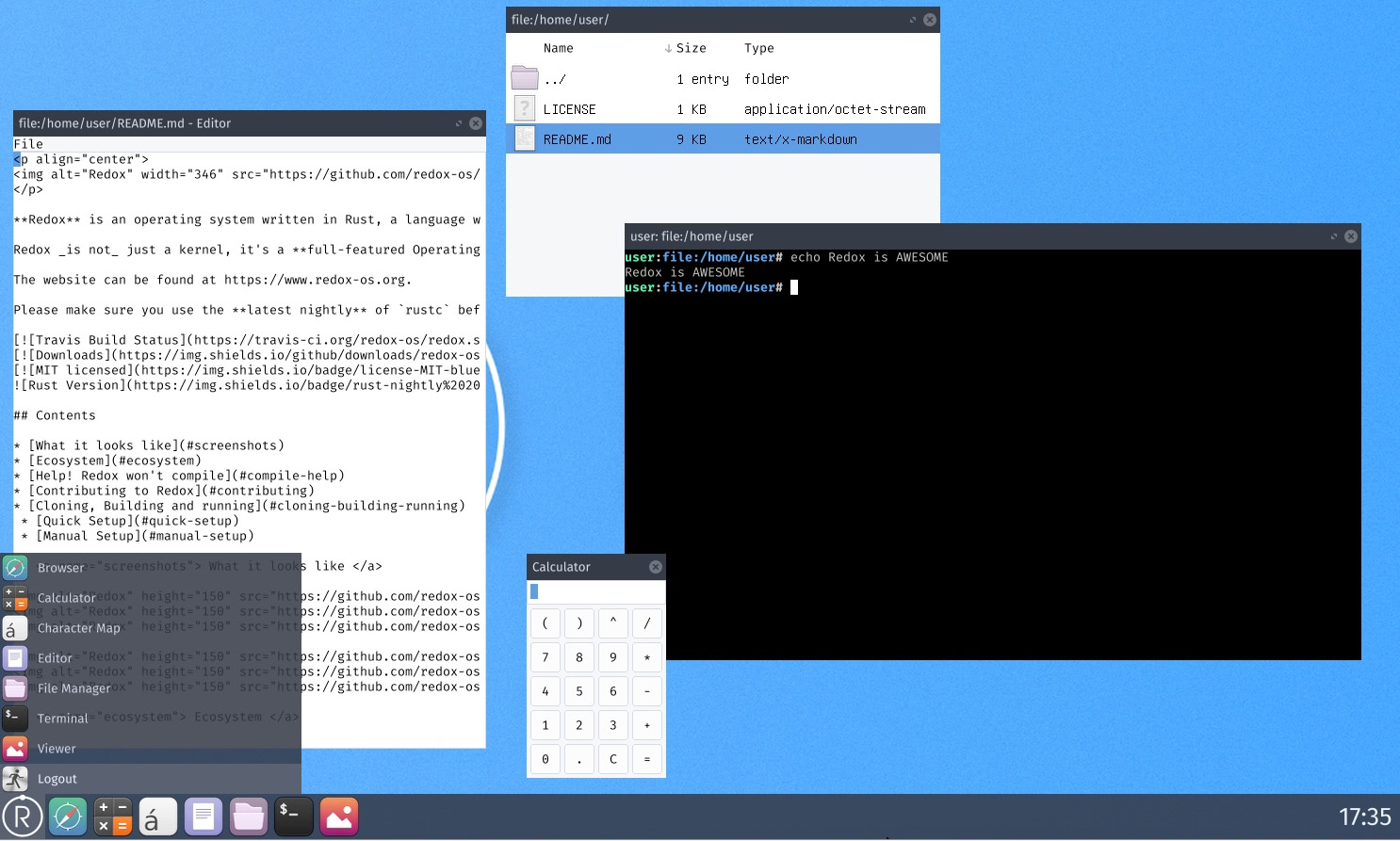Open File Manager from the taskbar
Viewport: 1400px width, 841px height.
[x=248, y=817]
